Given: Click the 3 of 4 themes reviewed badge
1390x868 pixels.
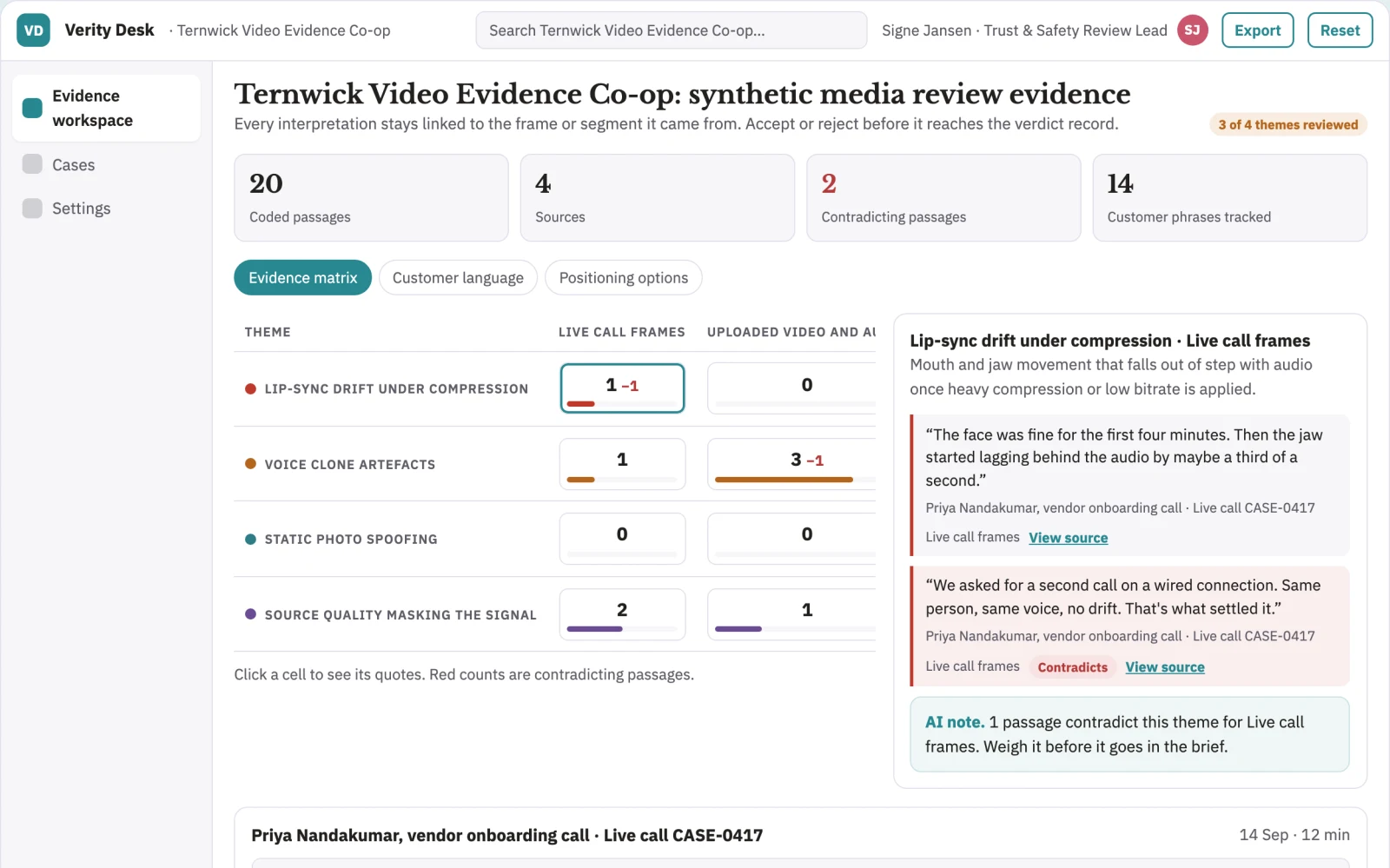Looking at the screenshot, I should tap(1287, 124).
